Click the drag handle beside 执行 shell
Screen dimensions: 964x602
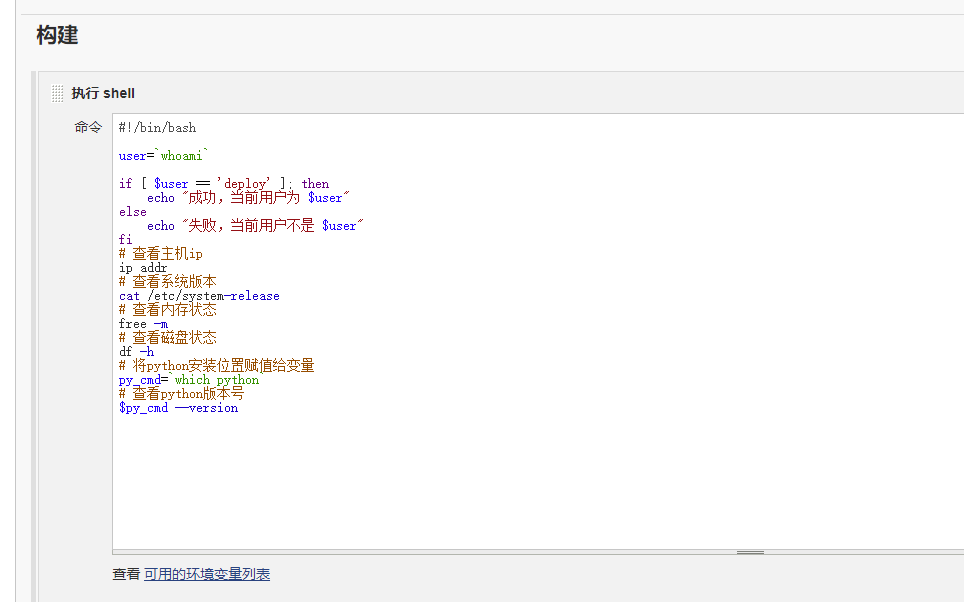58,93
